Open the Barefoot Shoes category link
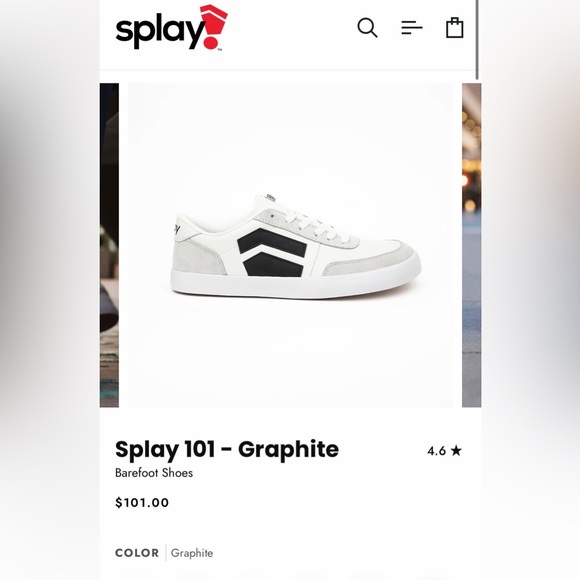The height and width of the screenshot is (580, 580). pos(154,473)
